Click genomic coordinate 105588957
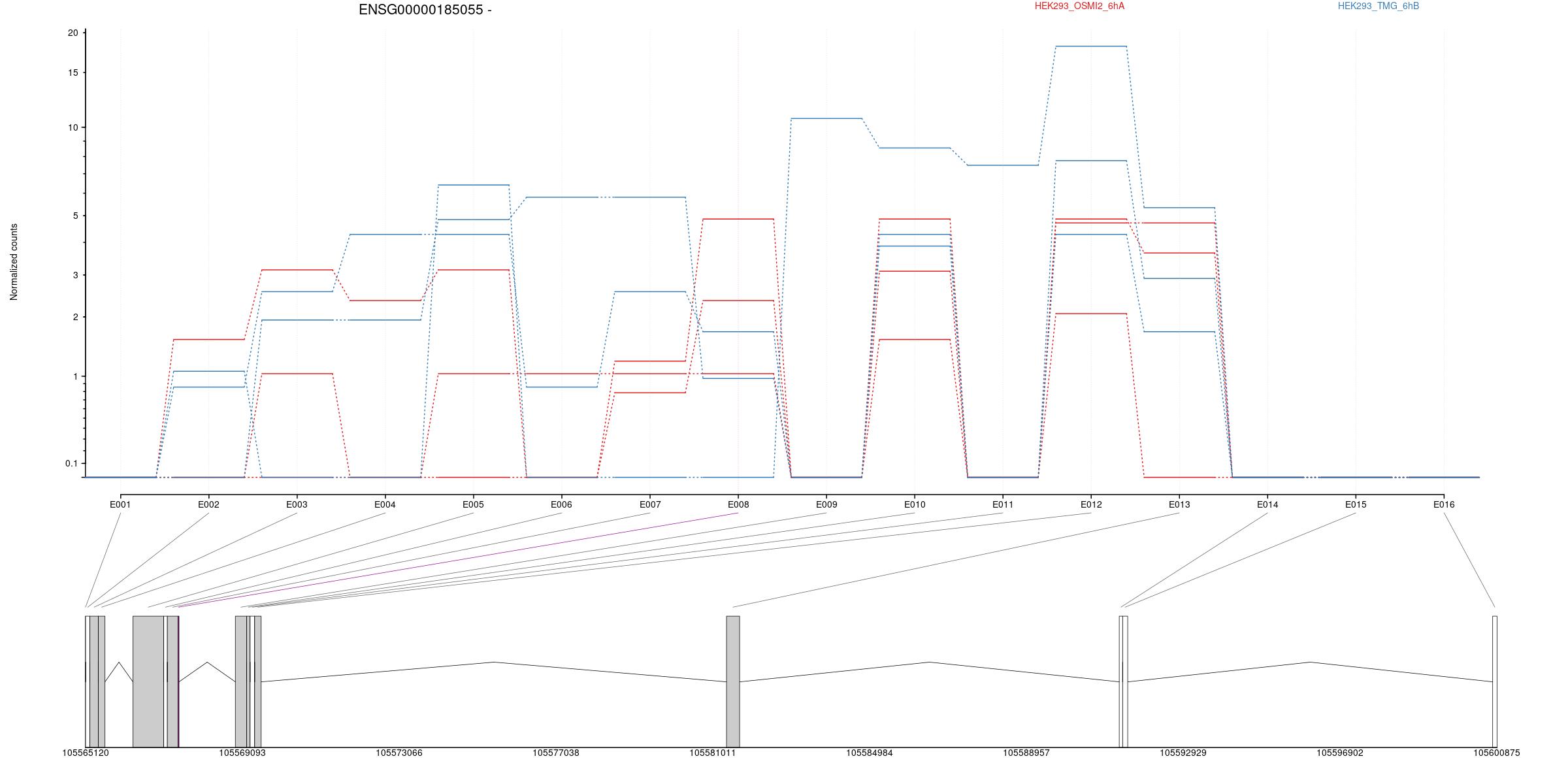 [1026, 753]
